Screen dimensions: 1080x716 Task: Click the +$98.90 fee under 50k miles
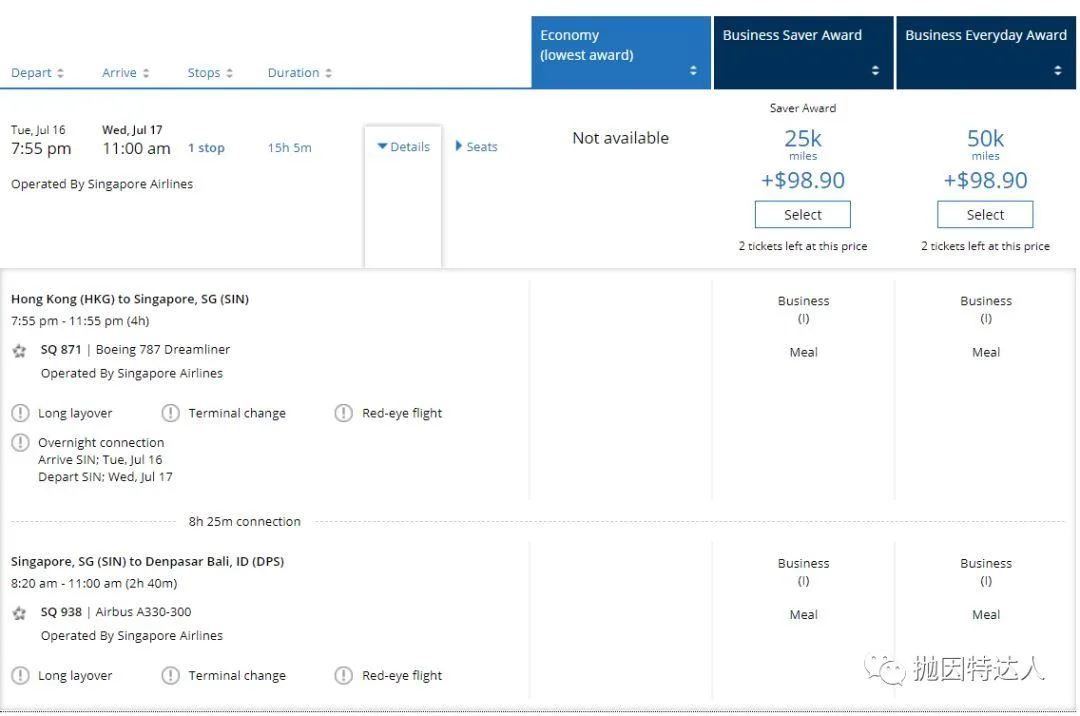coord(986,180)
